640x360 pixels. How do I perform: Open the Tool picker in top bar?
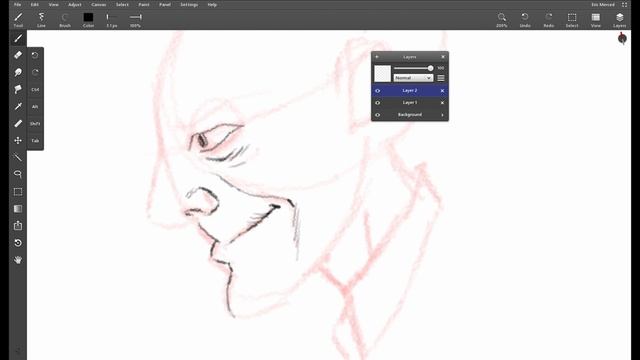coord(18,20)
